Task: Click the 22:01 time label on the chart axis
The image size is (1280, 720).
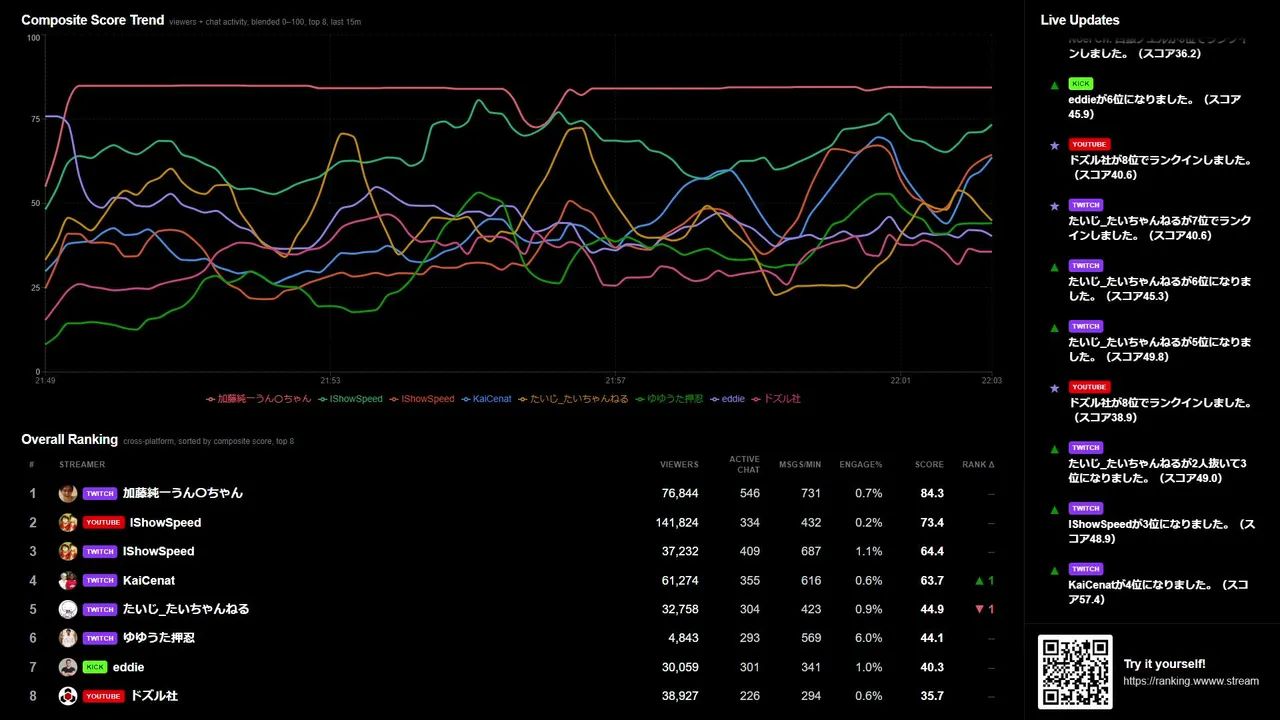Action: pyautogui.click(x=900, y=381)
